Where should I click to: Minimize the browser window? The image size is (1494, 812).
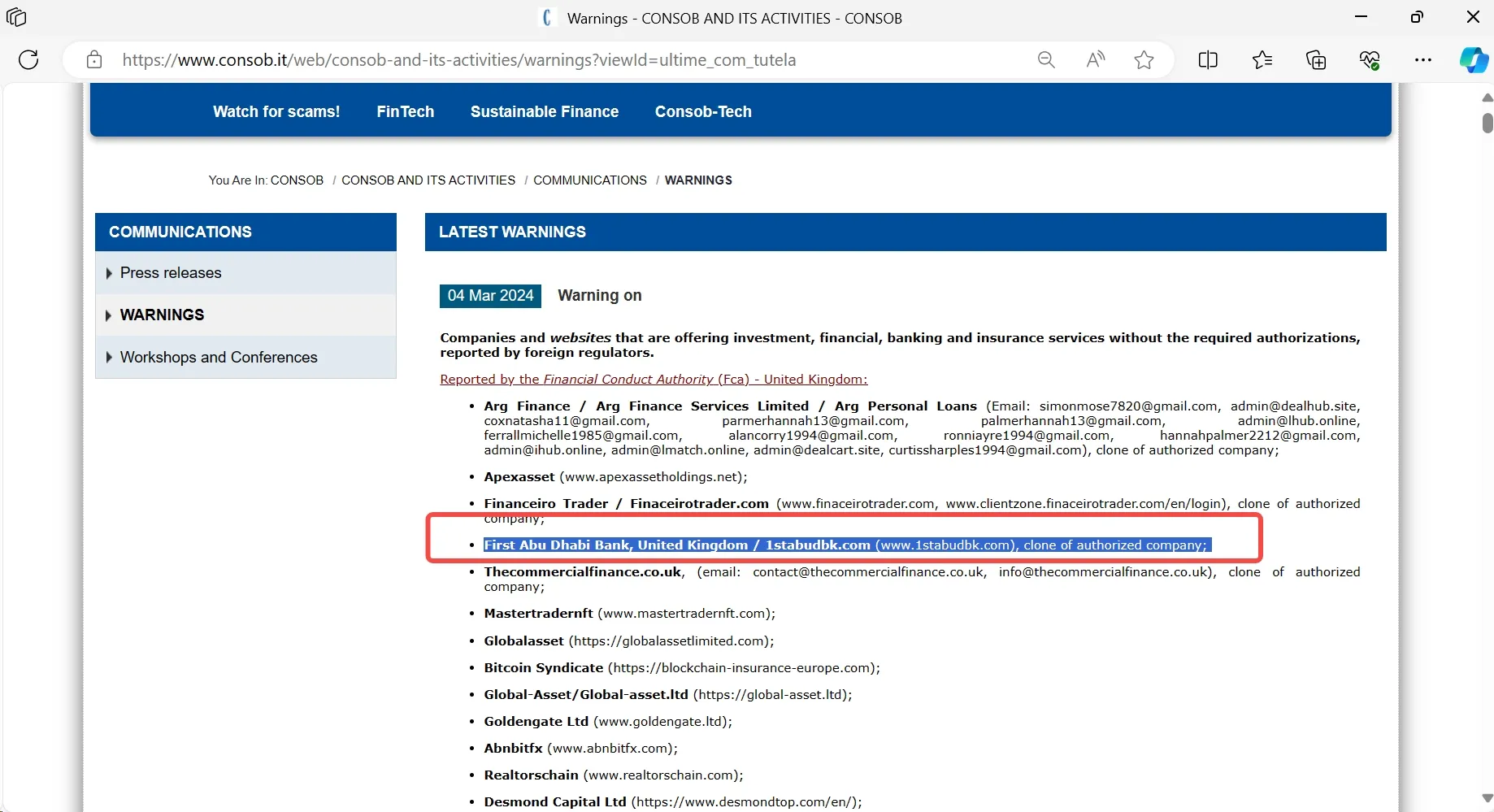[x=1362, y=17]
